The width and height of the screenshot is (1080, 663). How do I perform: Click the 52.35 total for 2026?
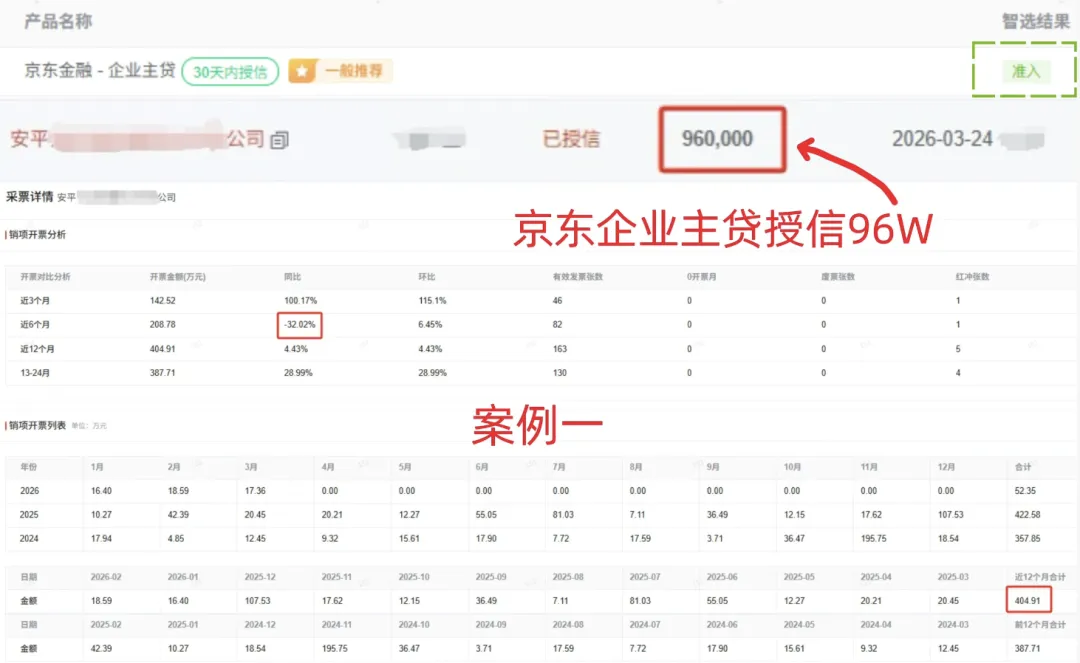[1026, 491]
